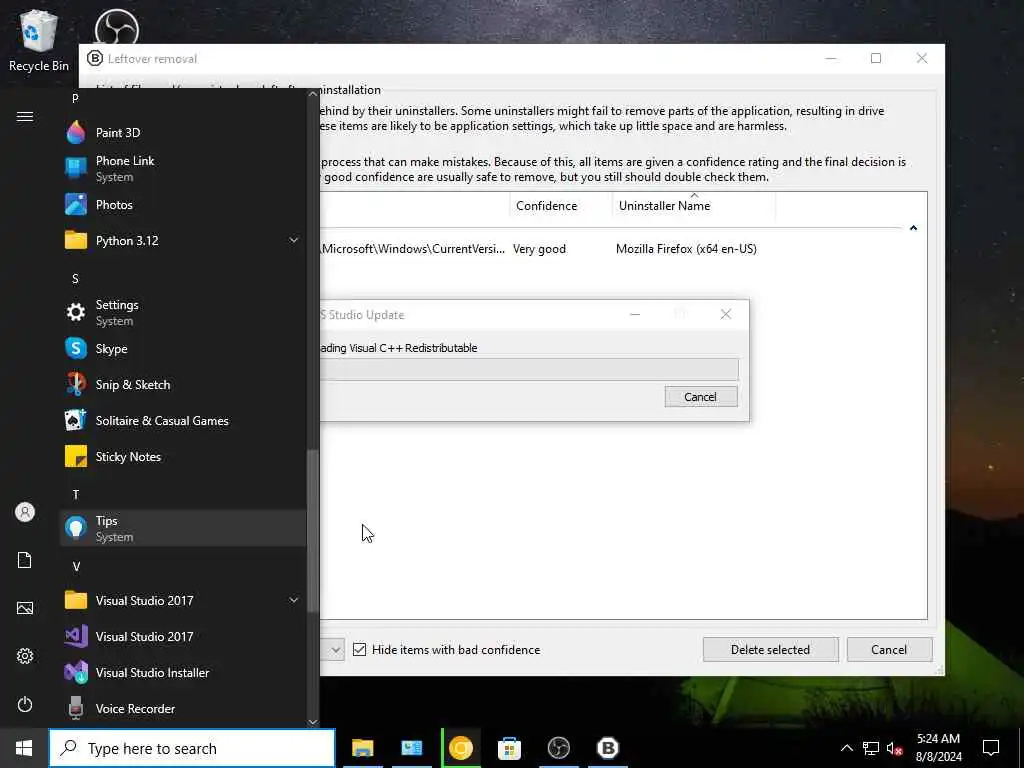Click the muted volume tray icon

[894, 748]
